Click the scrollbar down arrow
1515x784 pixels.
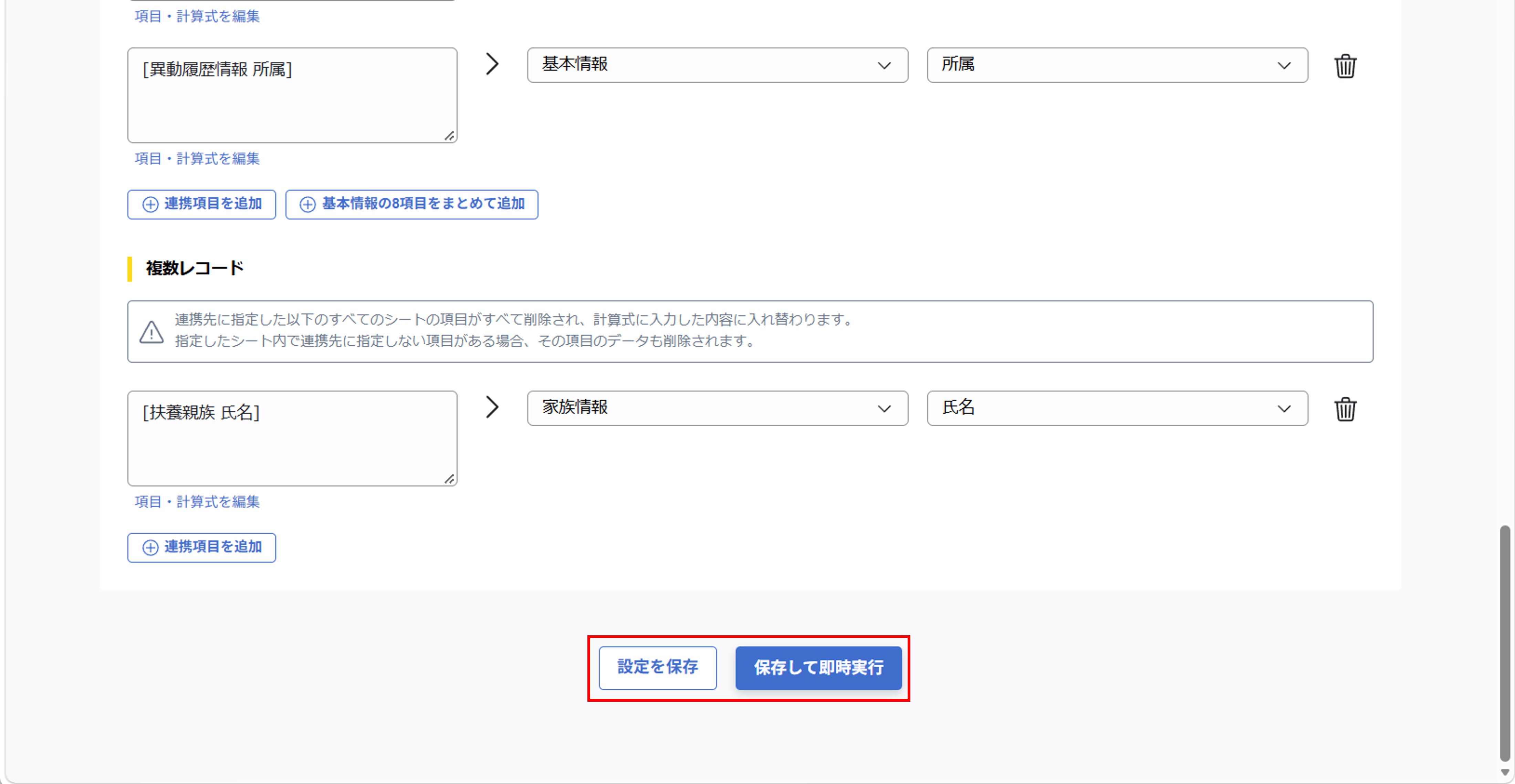point(1504,772)
